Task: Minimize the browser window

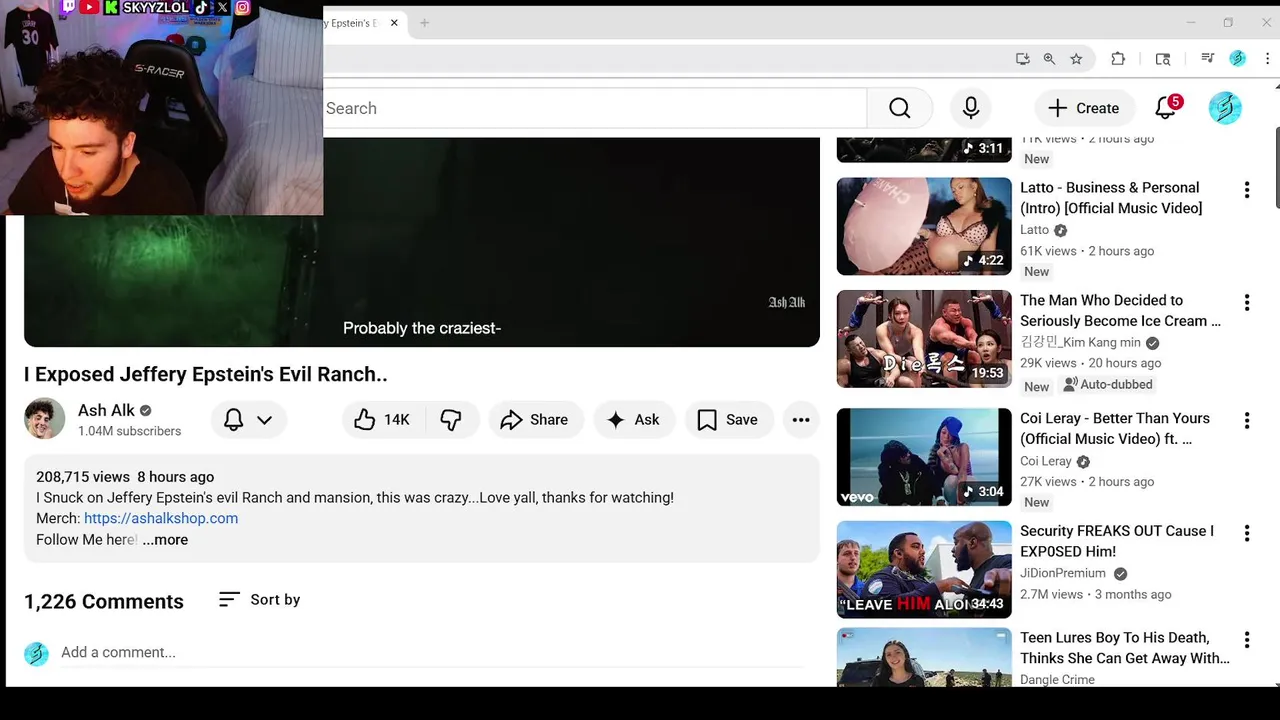Action: [1191, 22]
